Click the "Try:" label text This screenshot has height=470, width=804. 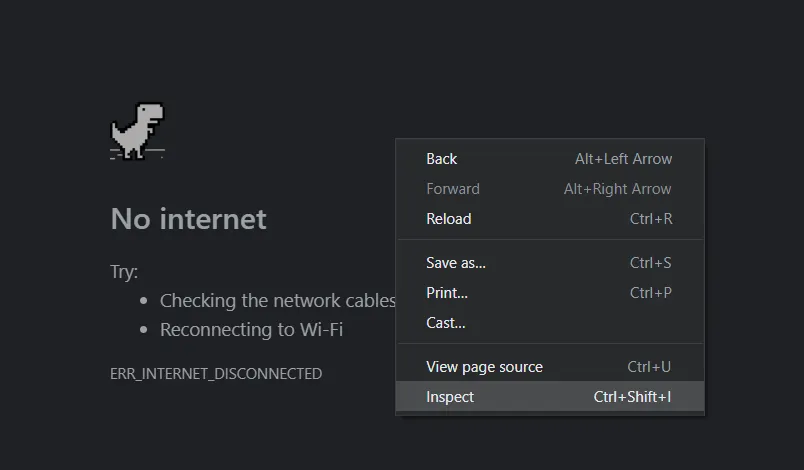pos(124,272)
